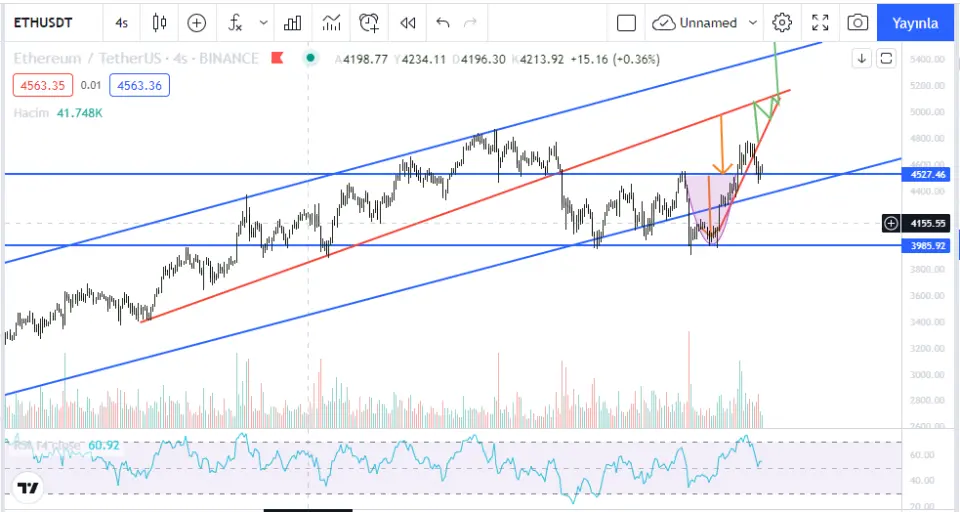Undo the last chart action
Viewport: 960px width, 512px height.
click(x=443, y=23)
